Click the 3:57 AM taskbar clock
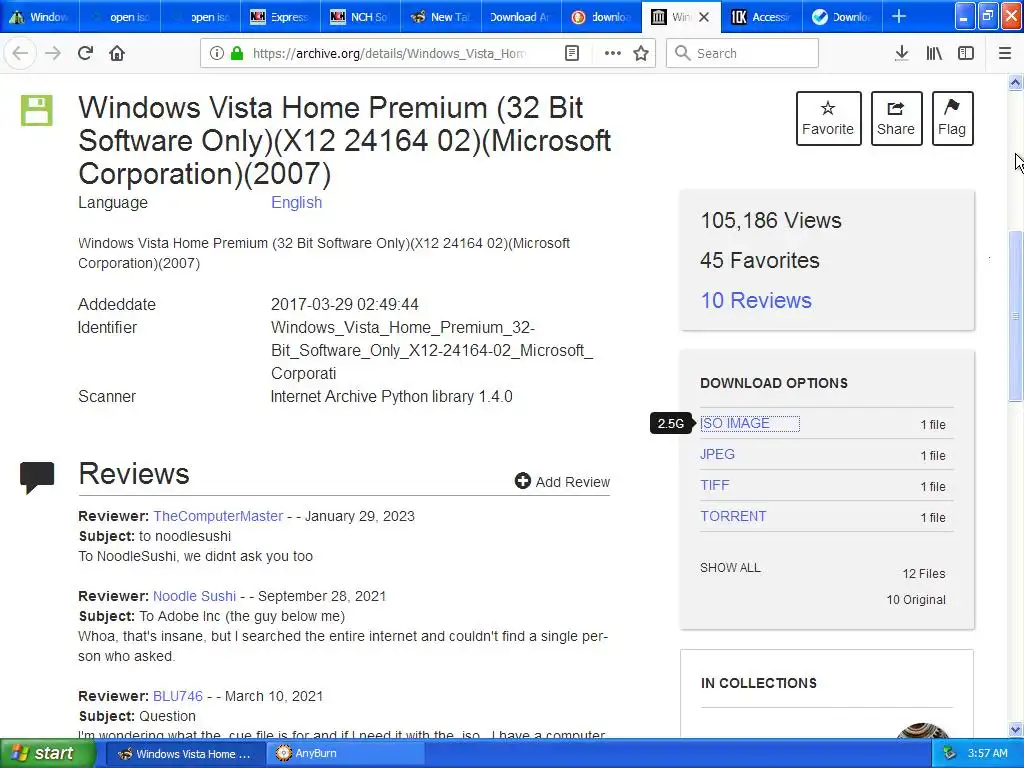This screenshot has width=1024, height=768. tap(987, 754)
